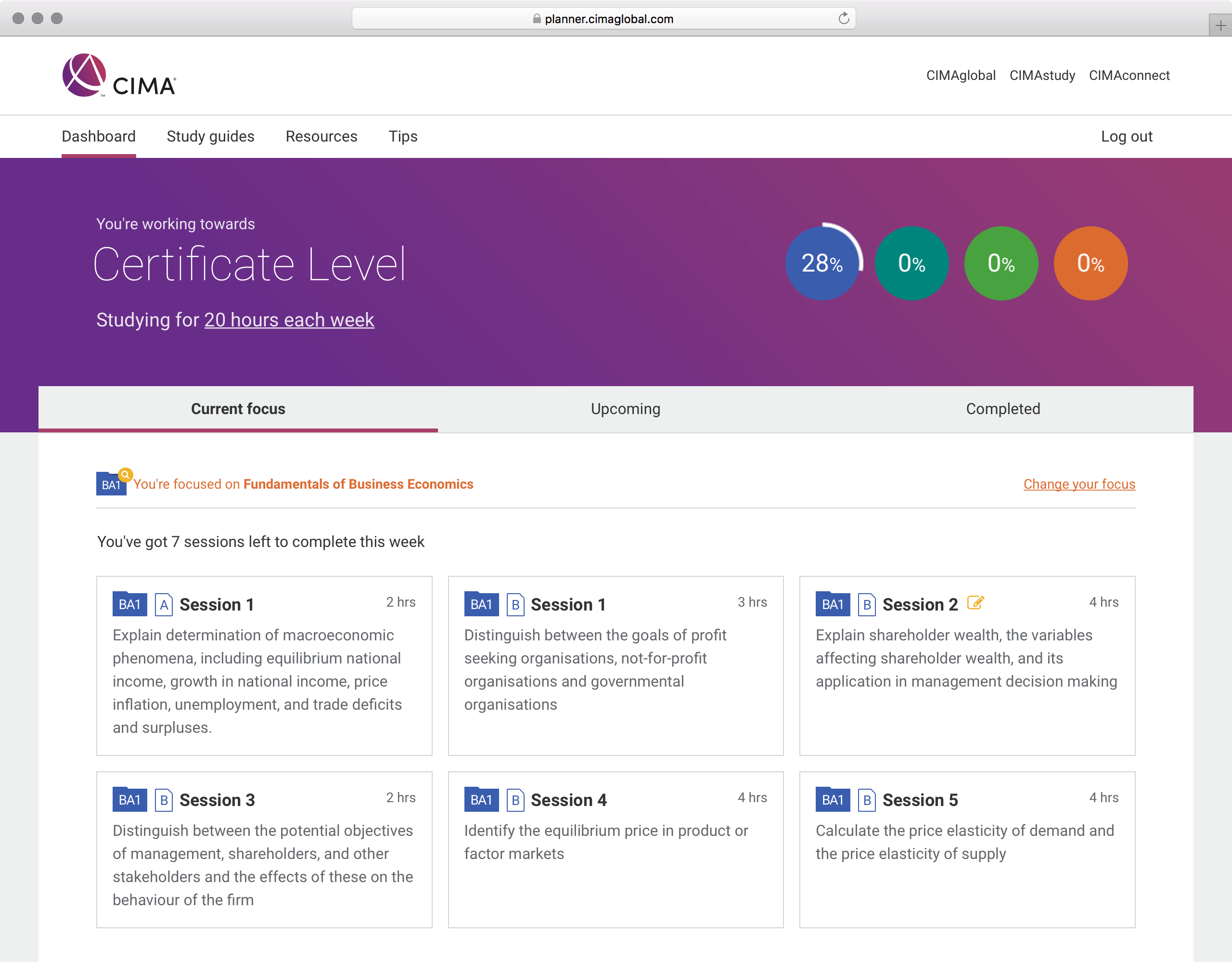This screenshot has height=962, width=1232.
Task: Click Change your focus link
Action: pyautogui.click(x=1079, y=484)
